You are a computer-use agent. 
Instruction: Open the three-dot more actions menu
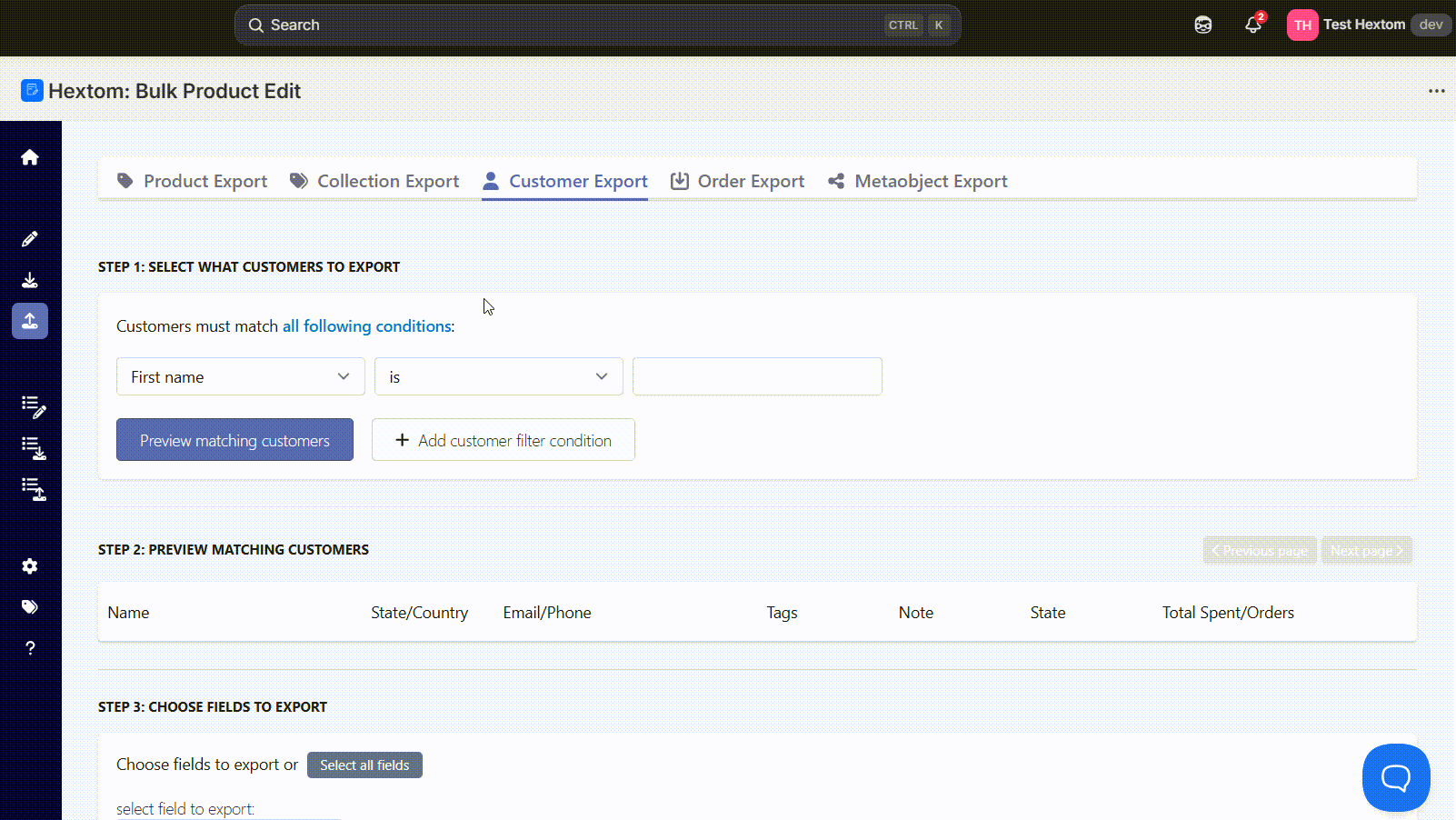pos(1437,91)
